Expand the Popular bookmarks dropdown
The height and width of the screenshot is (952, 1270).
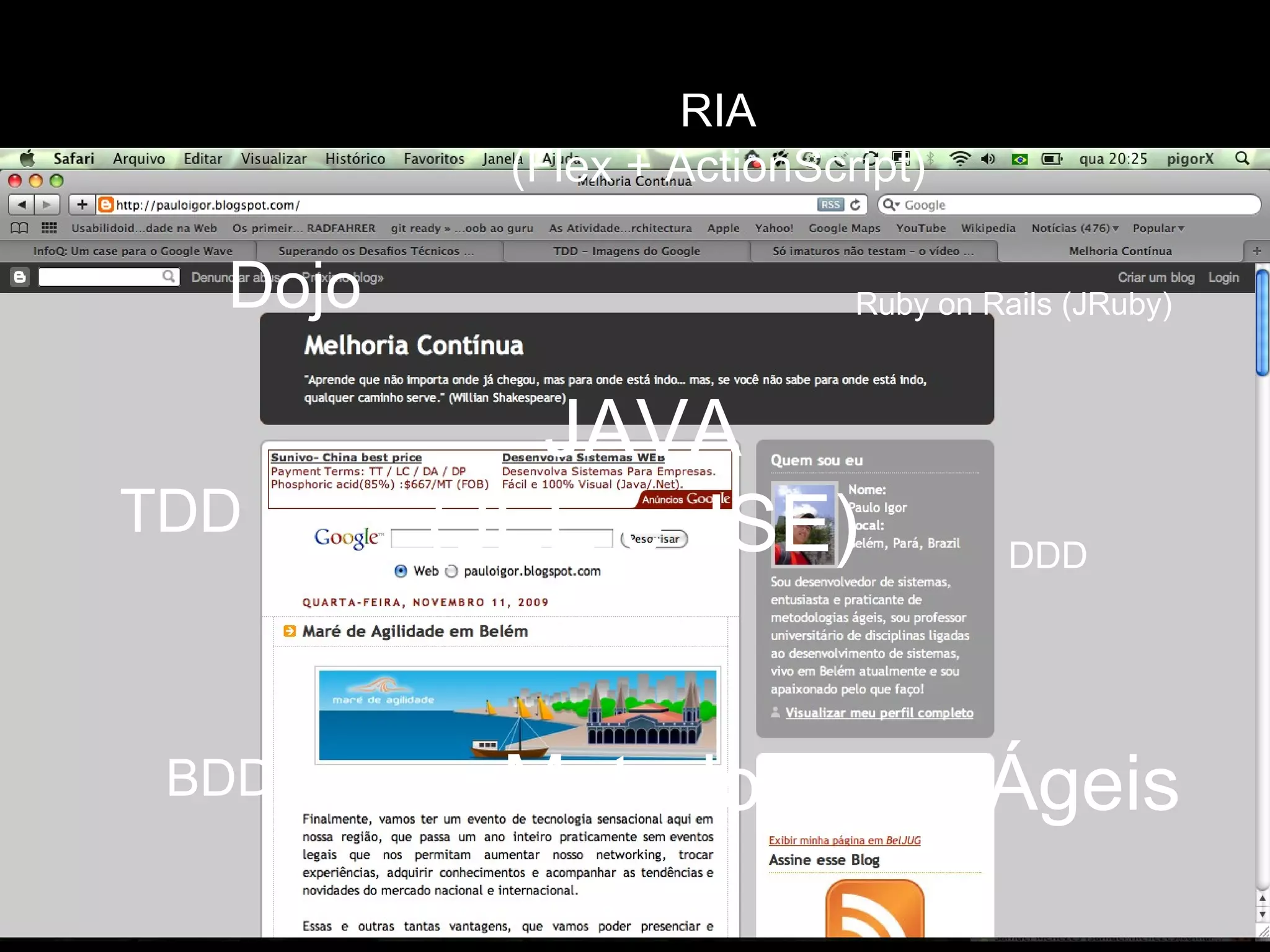click(x=1158, y=228)
